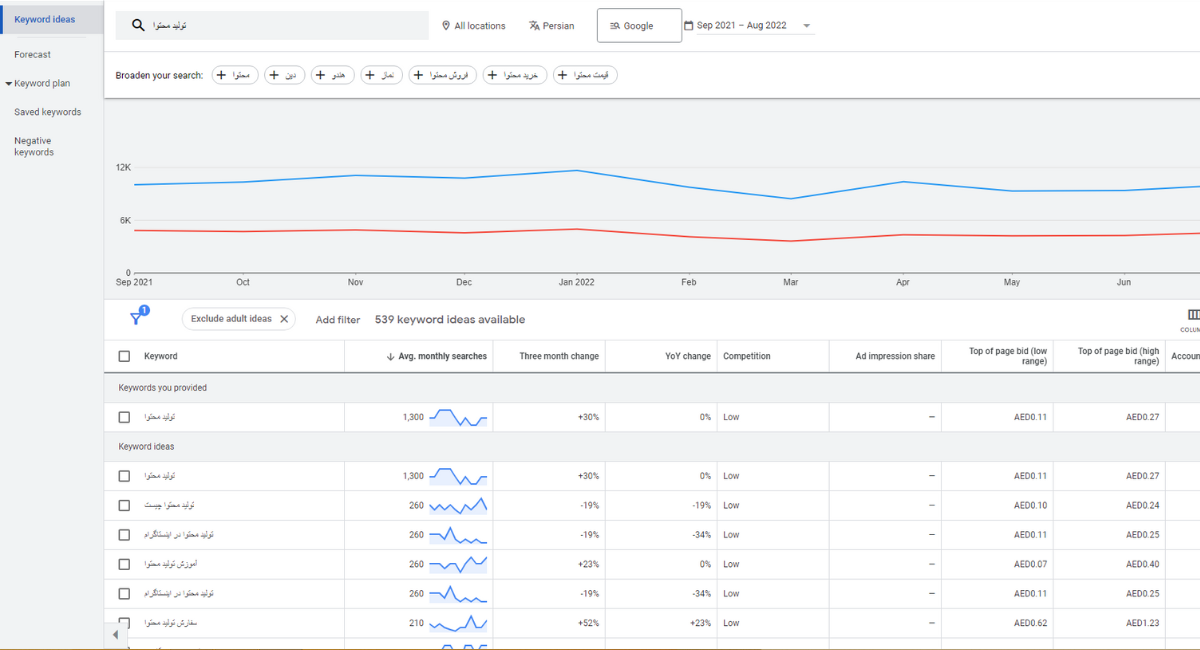Open the Google search network selector
Image resolution: width=1200 pixels, height=650 pixels.
(x=639, y=26)
